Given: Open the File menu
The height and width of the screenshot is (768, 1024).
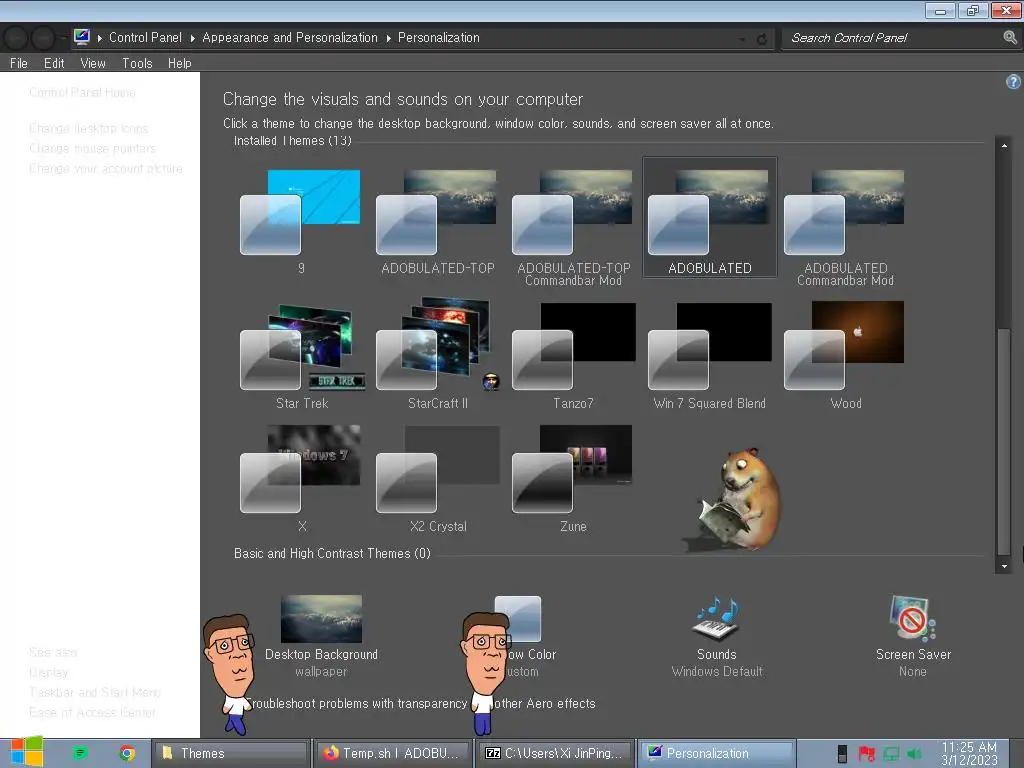Looking at the screenshot, I should pyautogui.click(x=18, y=63).
